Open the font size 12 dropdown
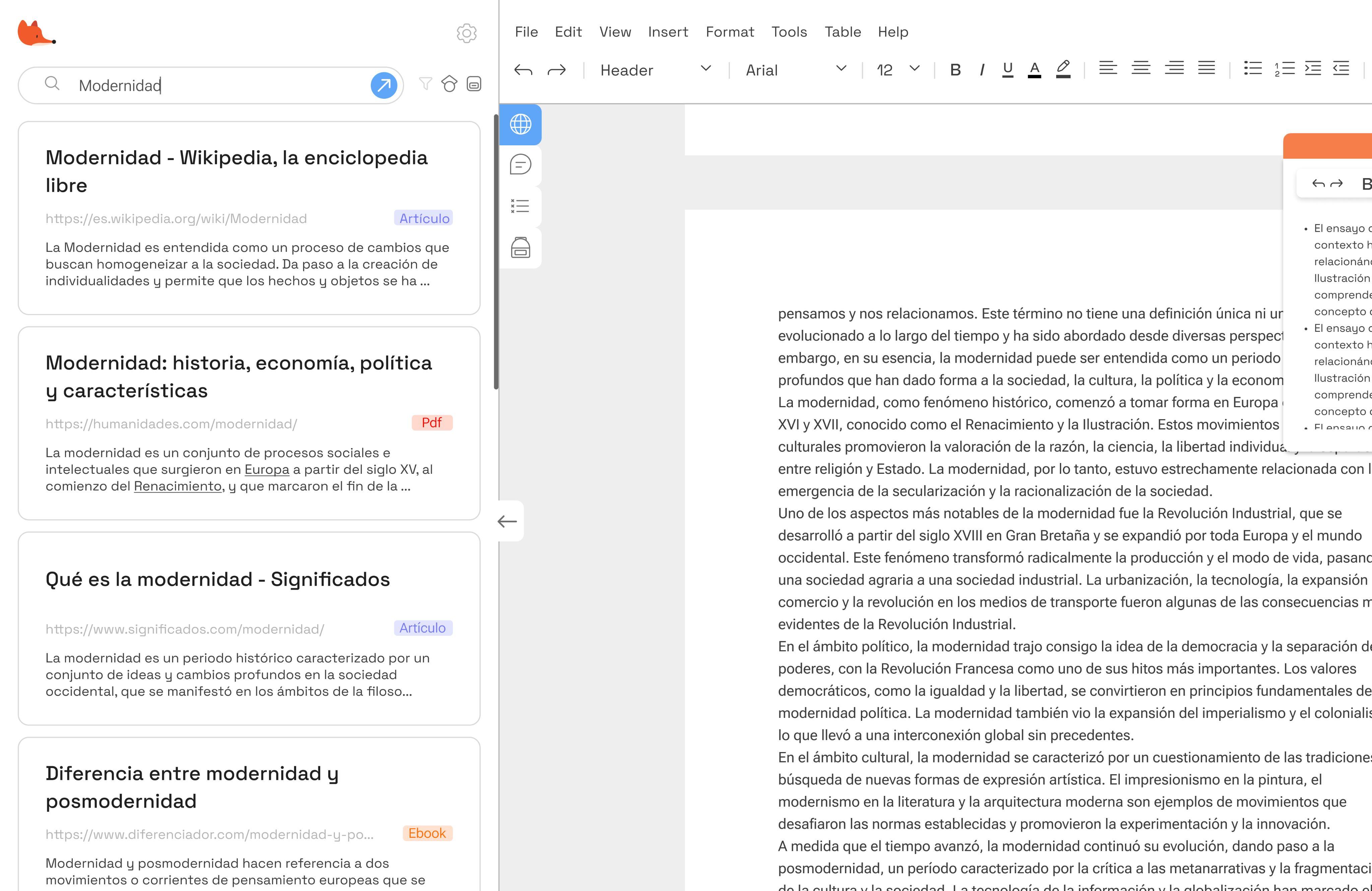The height and width of the screenshot is (891, 1372). pos(898,70)
